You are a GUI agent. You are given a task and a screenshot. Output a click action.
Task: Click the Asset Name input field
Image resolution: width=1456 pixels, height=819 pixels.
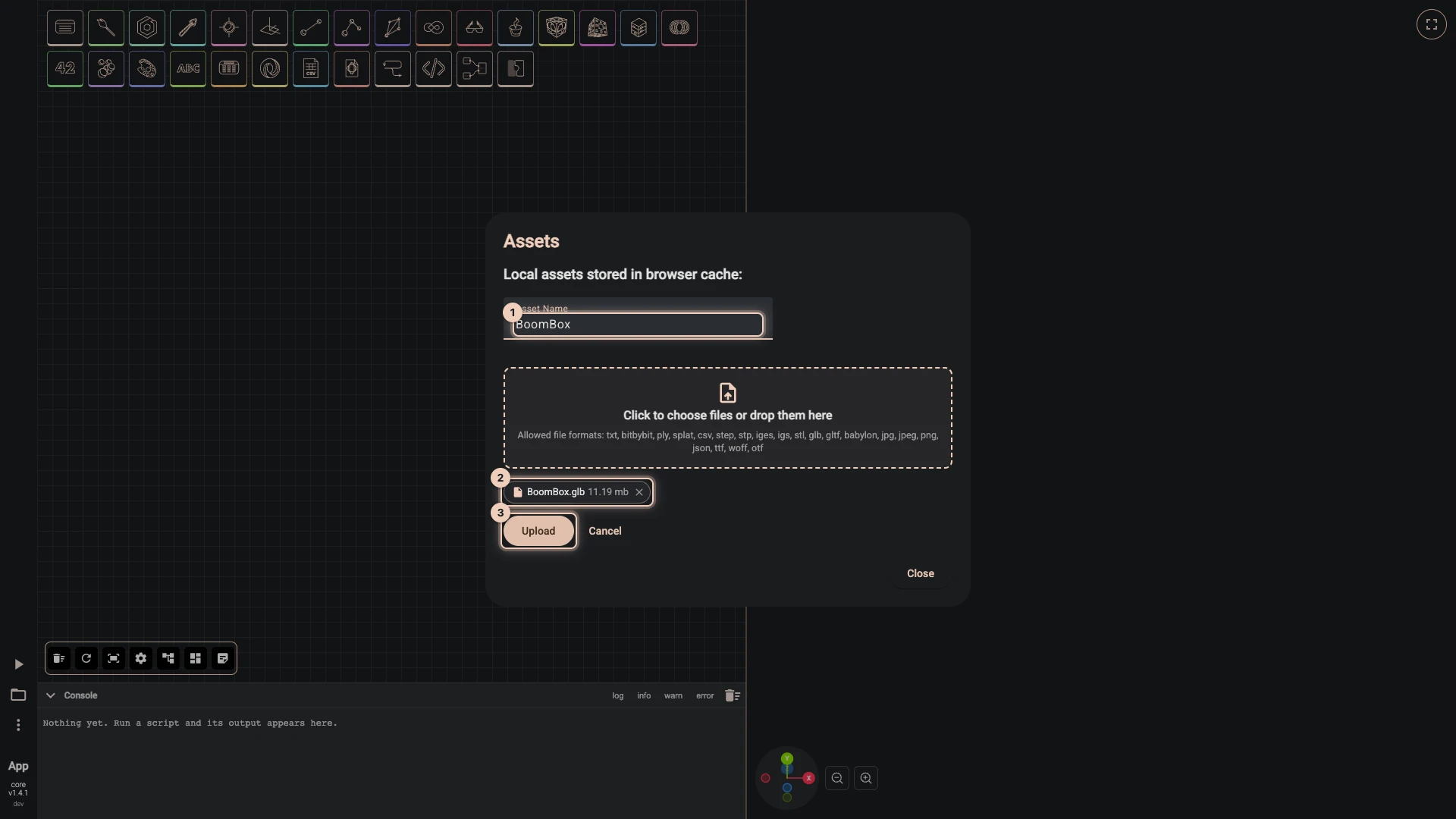pyautogui.click(x=638, y=325)
